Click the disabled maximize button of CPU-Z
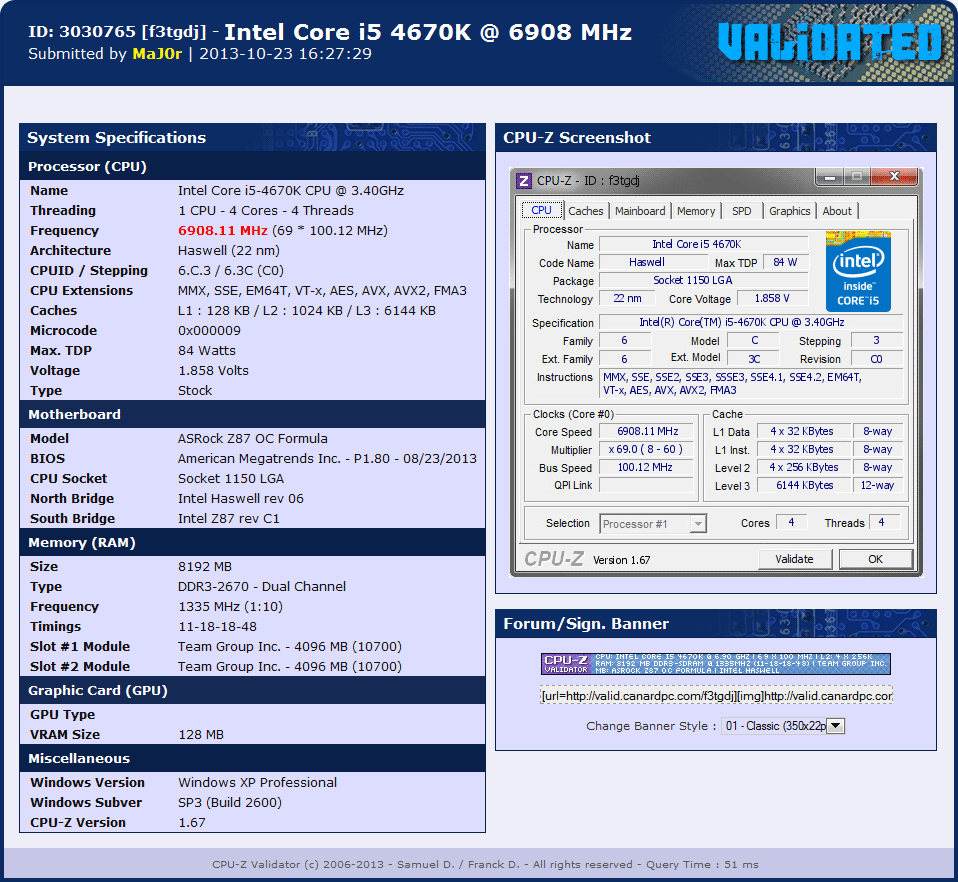The image size is (958, 882). (x=857, y=177)
